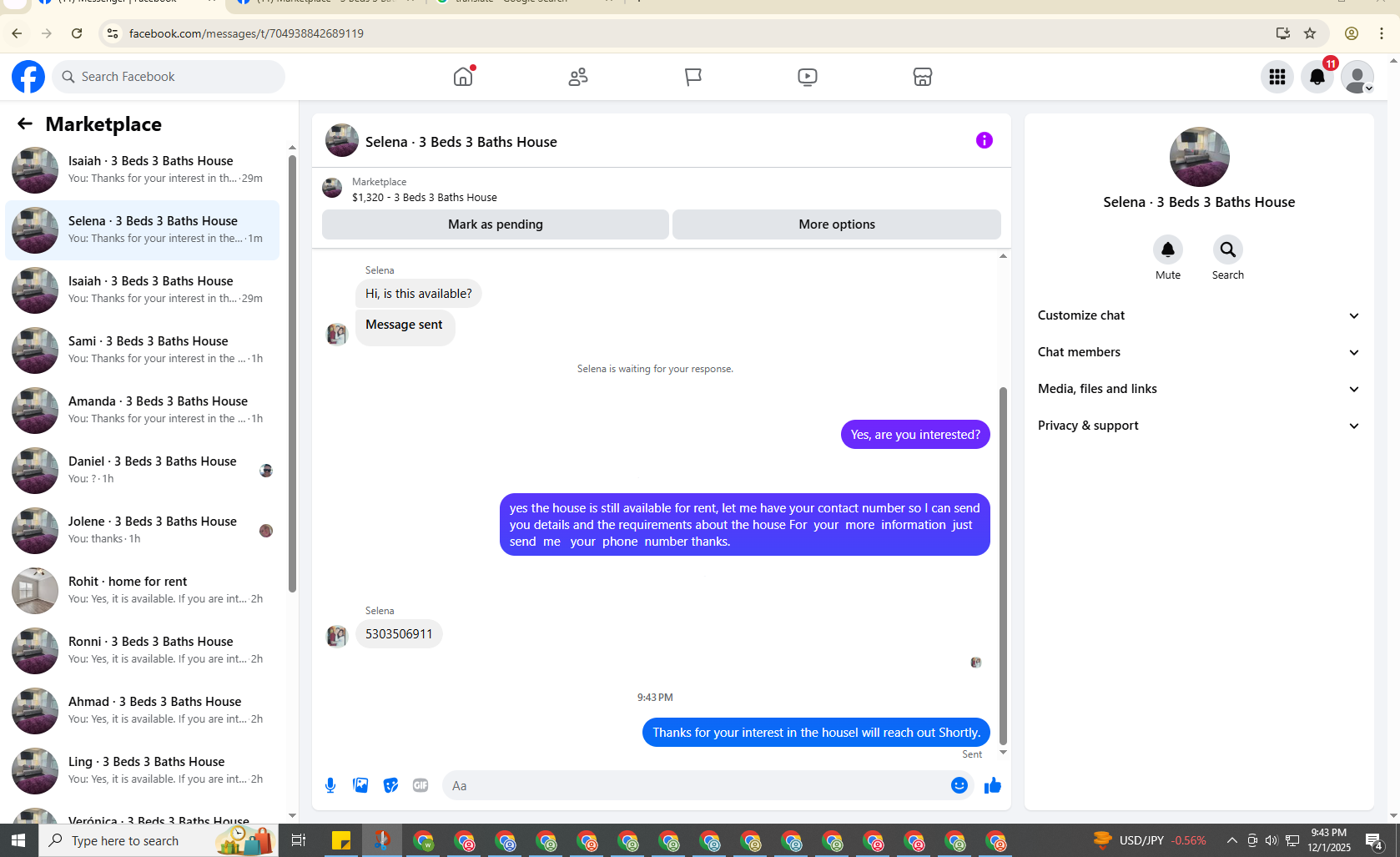Click the browser address bar URL

pos(246,33)
